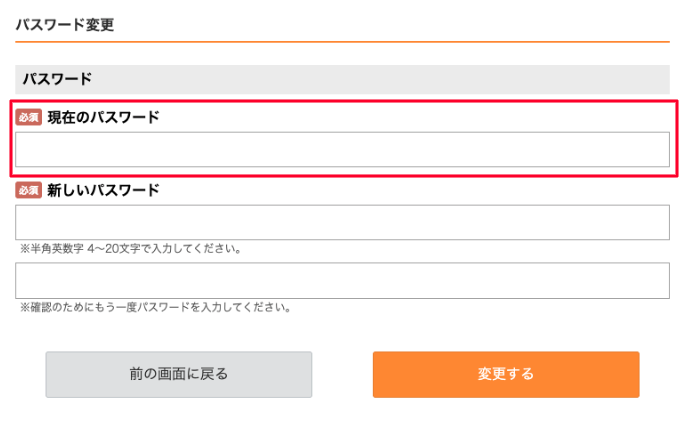Click the 前の画面に戻る button
The height and width of the screenshot is (421, 686).
click(x=178, y=374)
